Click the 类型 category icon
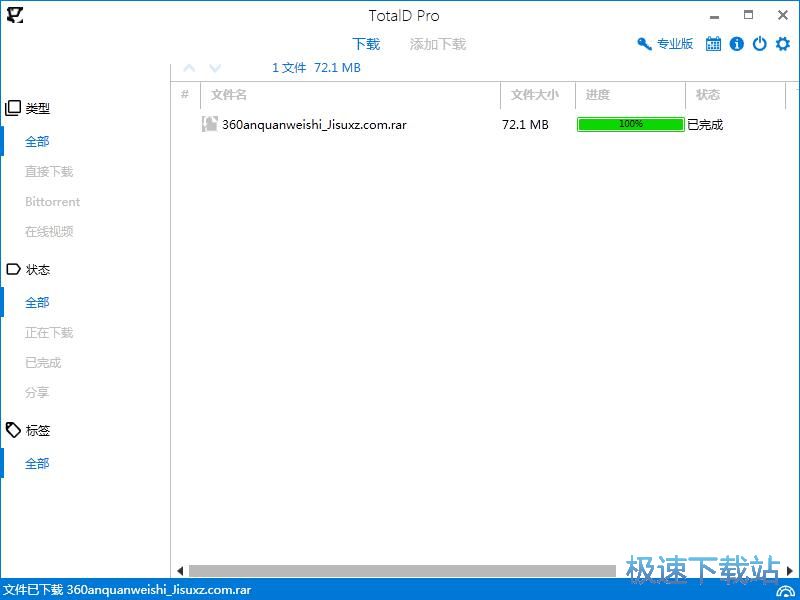 pos(13,108)
